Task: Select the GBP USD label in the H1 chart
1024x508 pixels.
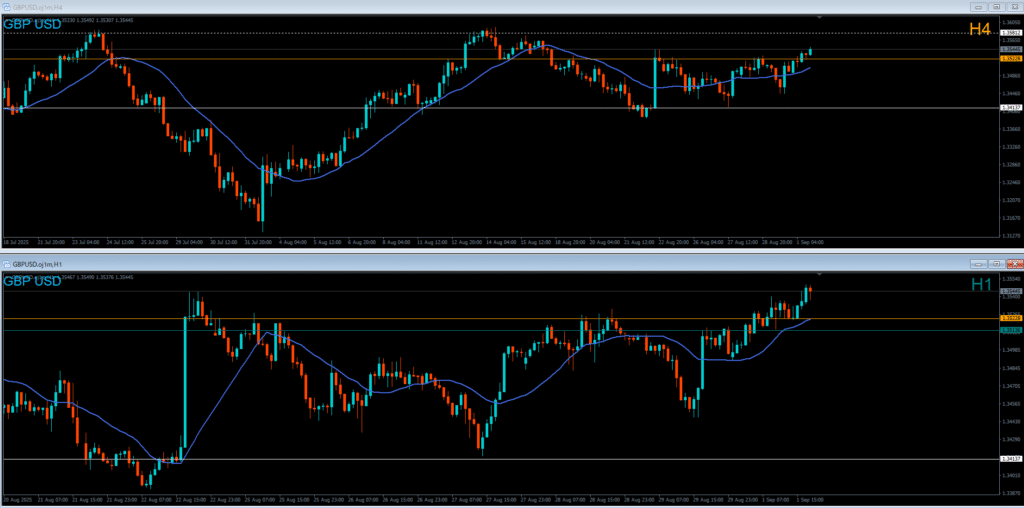Action: coord(32,281)
